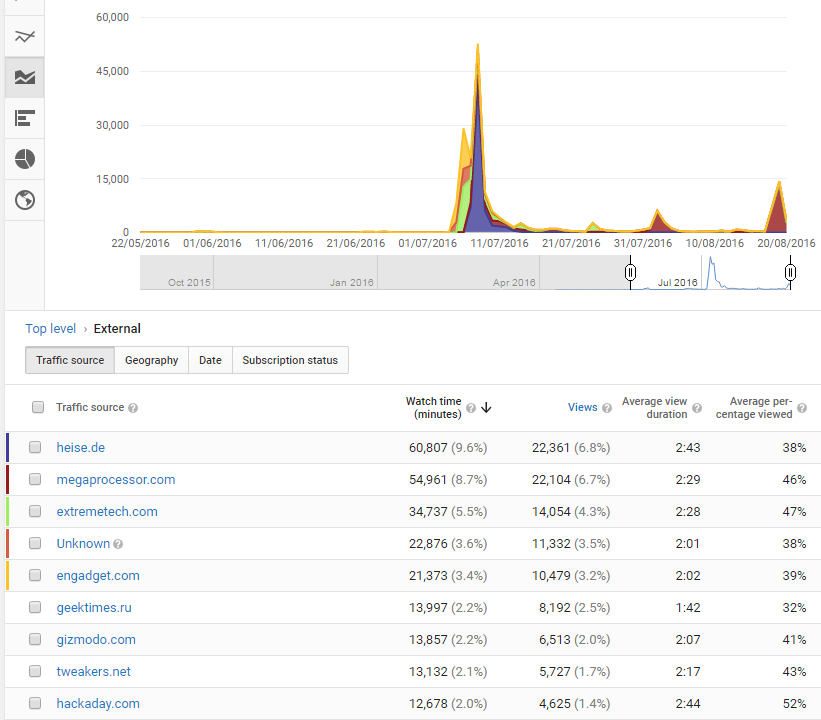Click the sort arrow on Watch time column
The height and width of the screenshot is (720, 821).
(486, 407)
